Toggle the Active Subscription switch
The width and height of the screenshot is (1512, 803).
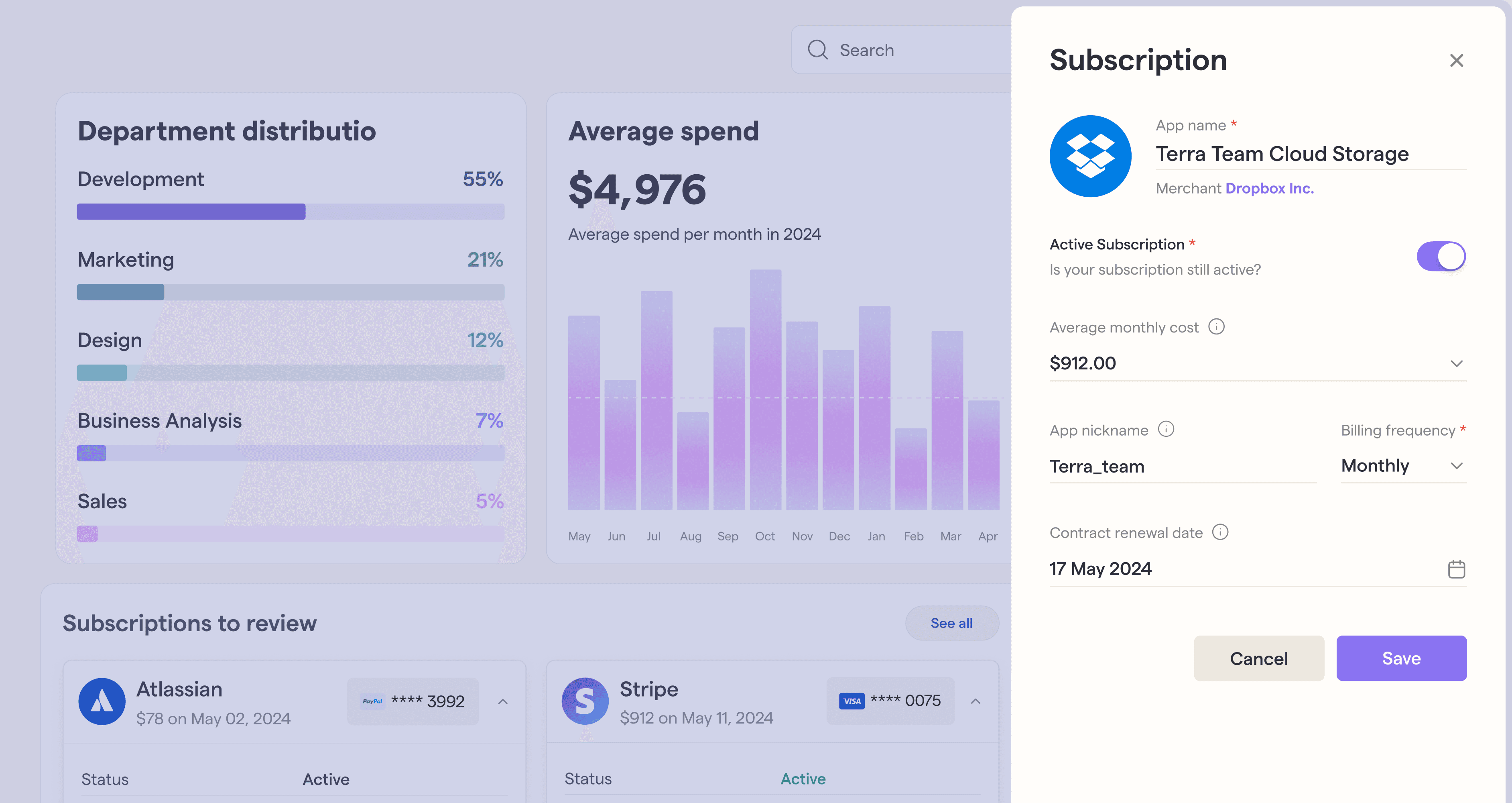tap(1441, 256)
